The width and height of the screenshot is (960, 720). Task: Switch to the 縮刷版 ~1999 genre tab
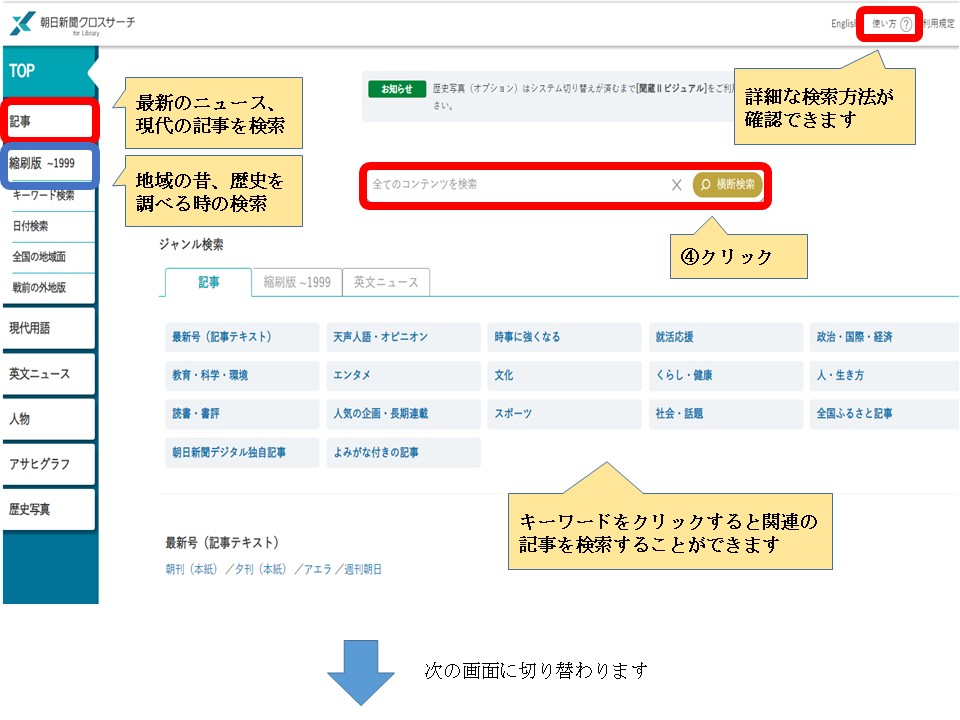point(297,282)
